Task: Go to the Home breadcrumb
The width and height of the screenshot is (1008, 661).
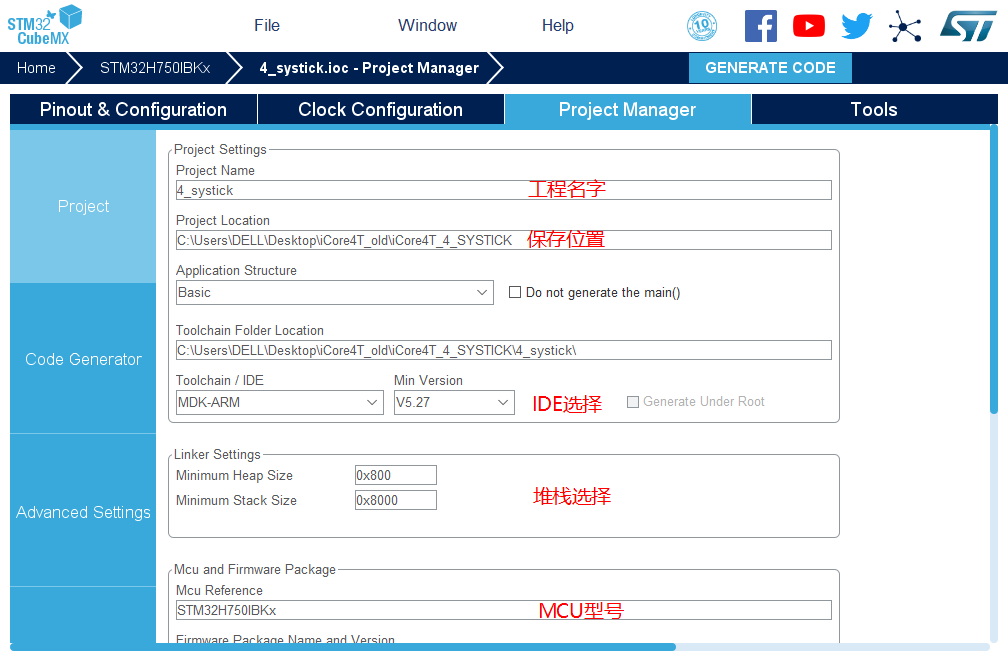Action: pos(36,68)
